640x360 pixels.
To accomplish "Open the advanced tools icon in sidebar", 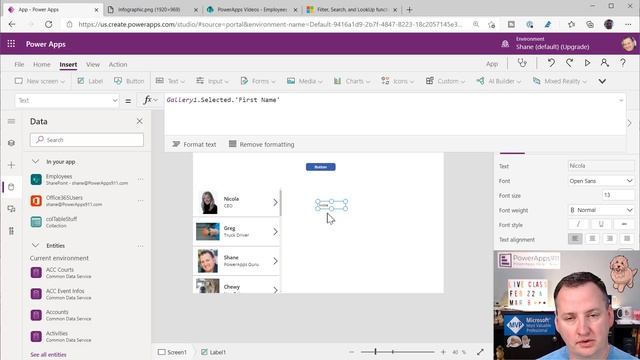I will [11, 231].
